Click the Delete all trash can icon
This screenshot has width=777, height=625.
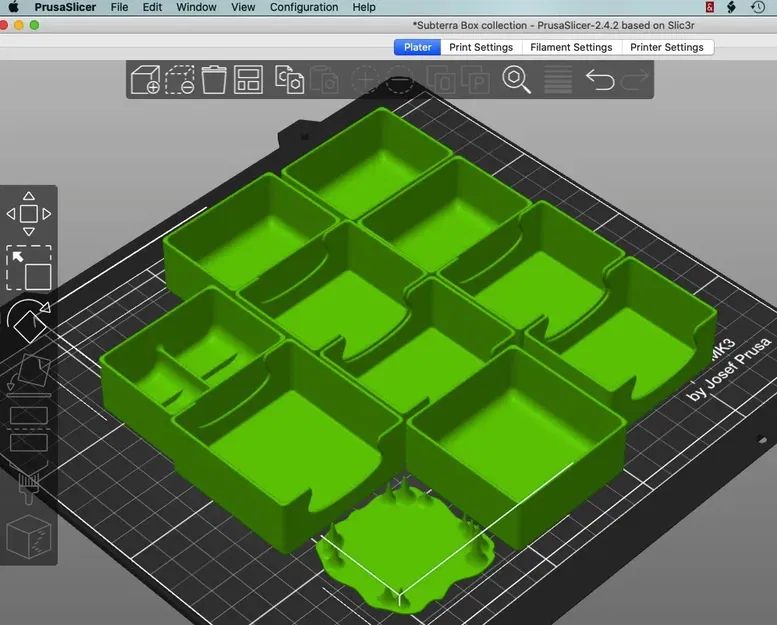pyautogui.click(x=214, y=80)
